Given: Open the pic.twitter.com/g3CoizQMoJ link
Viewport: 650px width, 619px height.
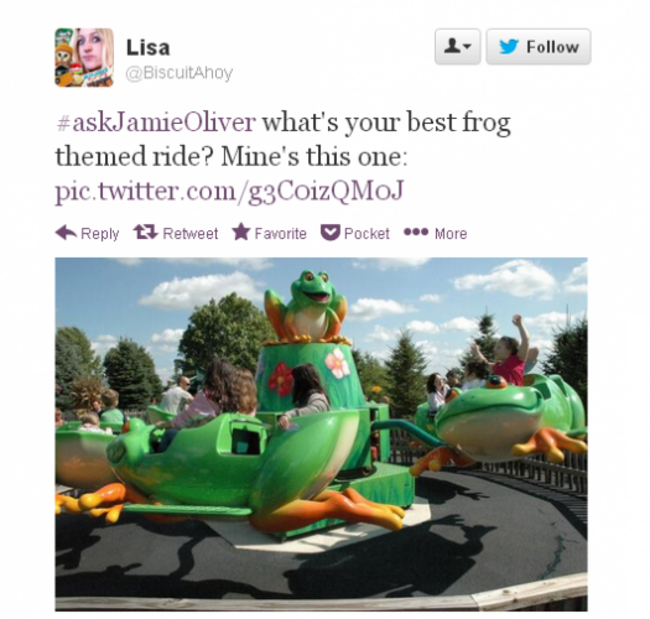Looking at the screenshot, I should pyautogui.click(x=229, y=192).
